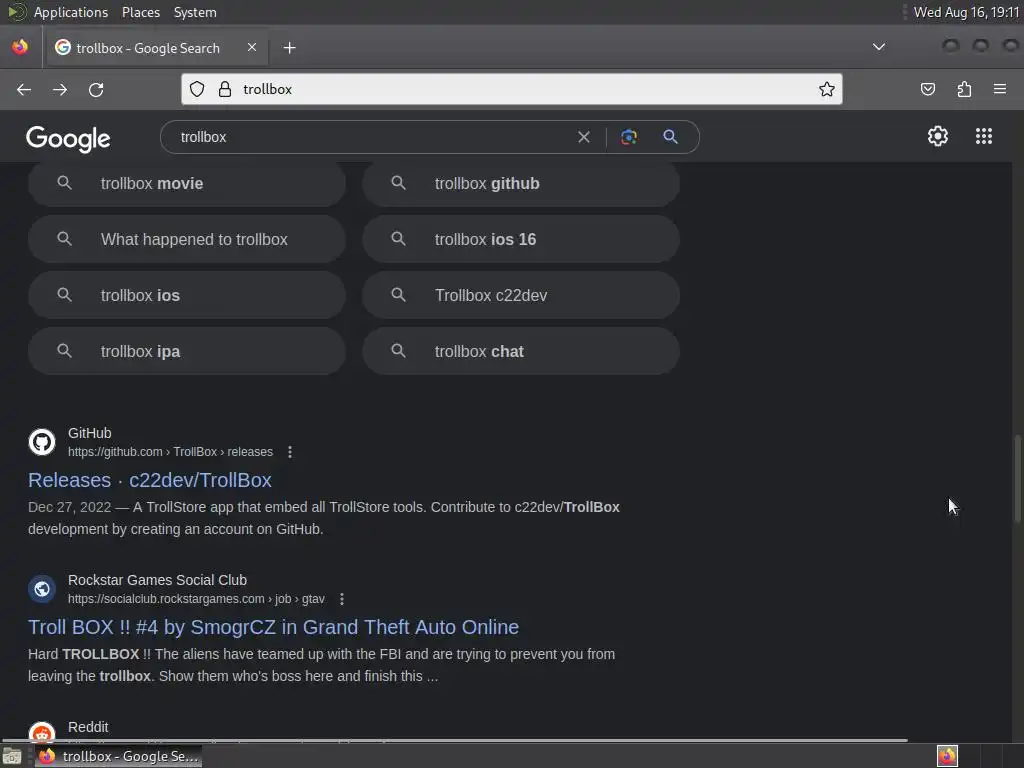Search What happened to trollbox
Viewport: 1024px width, 768px height.
point(187,239)
